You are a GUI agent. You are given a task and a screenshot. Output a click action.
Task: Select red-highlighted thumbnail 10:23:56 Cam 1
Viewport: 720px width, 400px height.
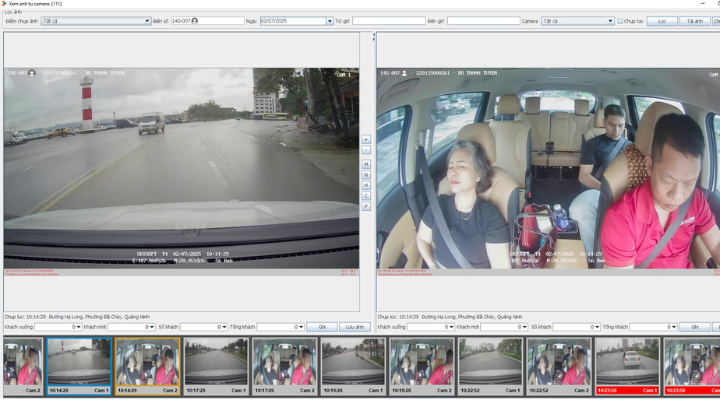pos(627,366)
